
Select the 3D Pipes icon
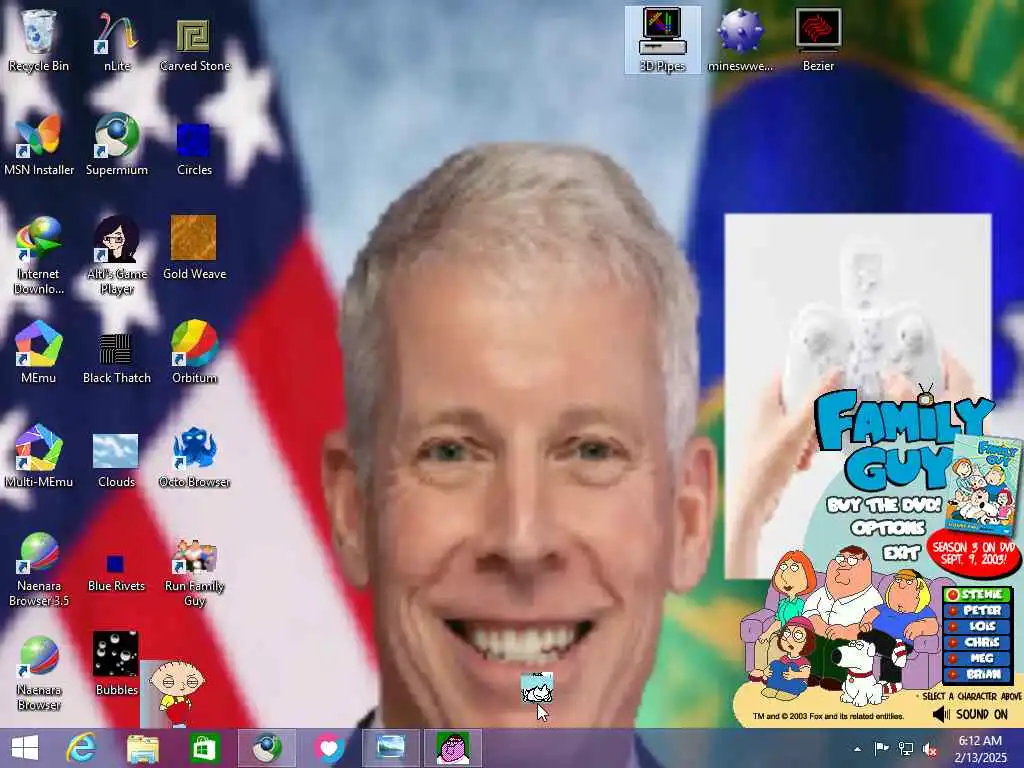coord(662,40)
